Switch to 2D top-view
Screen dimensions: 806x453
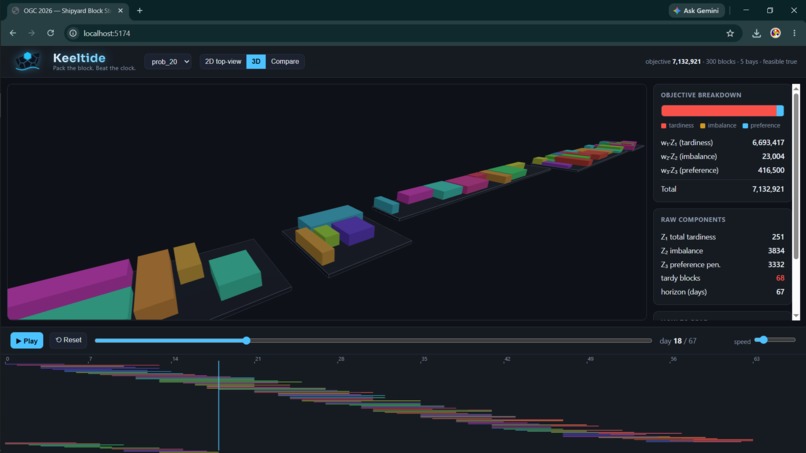(x=223, y=61)
